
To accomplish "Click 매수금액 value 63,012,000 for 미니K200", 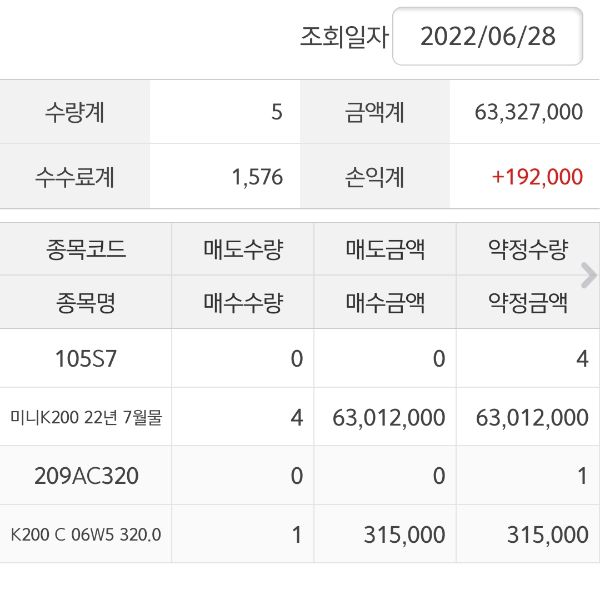I will (x=388, y=417).
